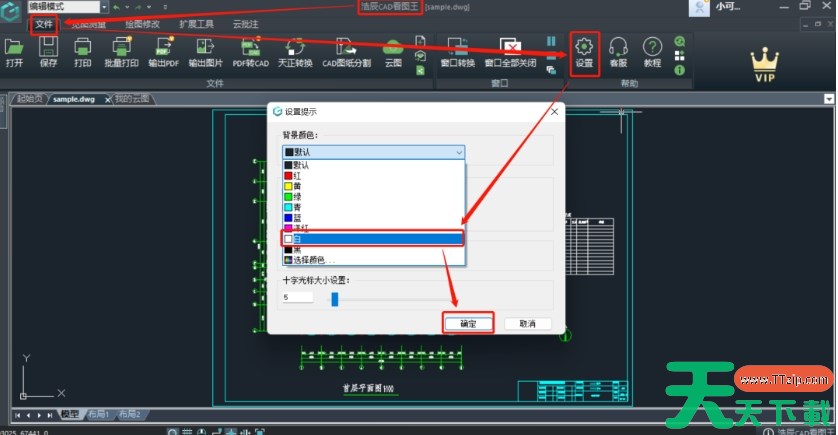Click the 输出PDF export icon
This screenshot has width=838, height=435.
point(163,48)
